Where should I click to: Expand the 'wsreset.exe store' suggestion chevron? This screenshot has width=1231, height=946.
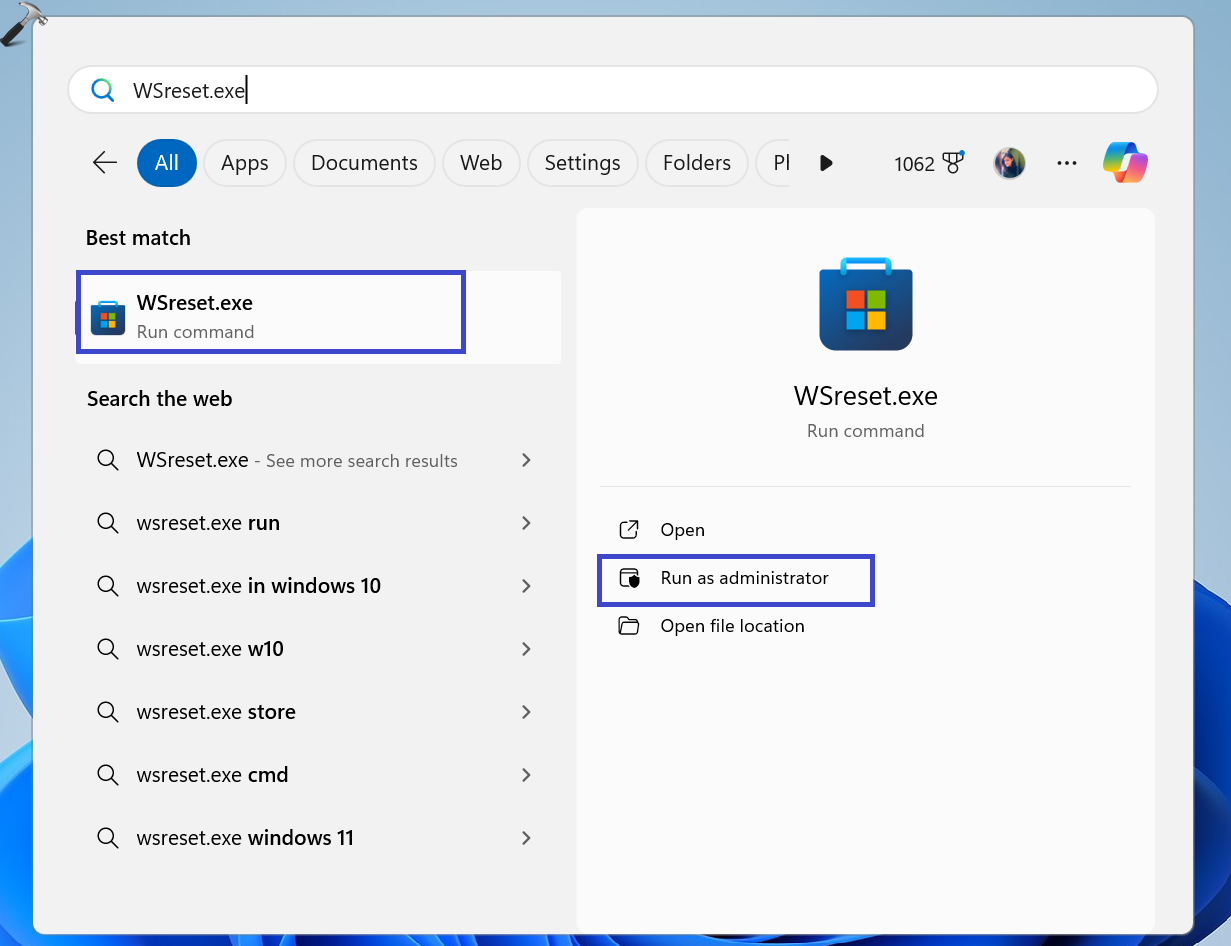click(x=526, y=712)
